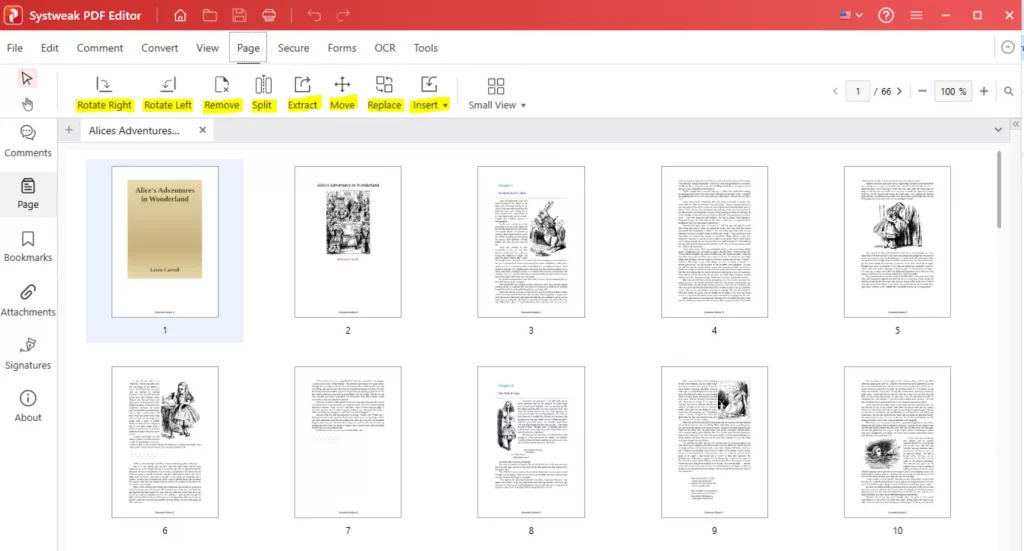
Task: Open the Small View thumbnail size dropdown
Action: (496, 93)
